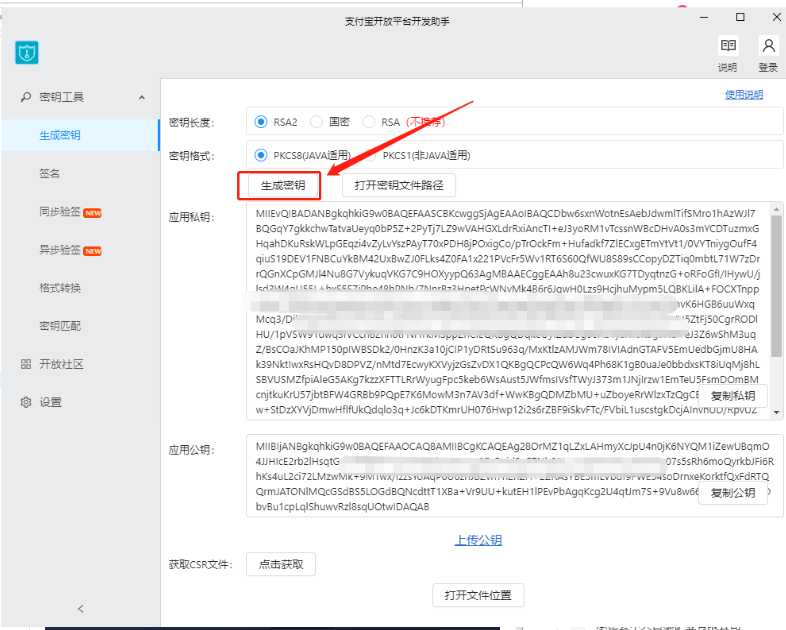Maximize the 开发助手 window
786x630 pixels.
740,17
